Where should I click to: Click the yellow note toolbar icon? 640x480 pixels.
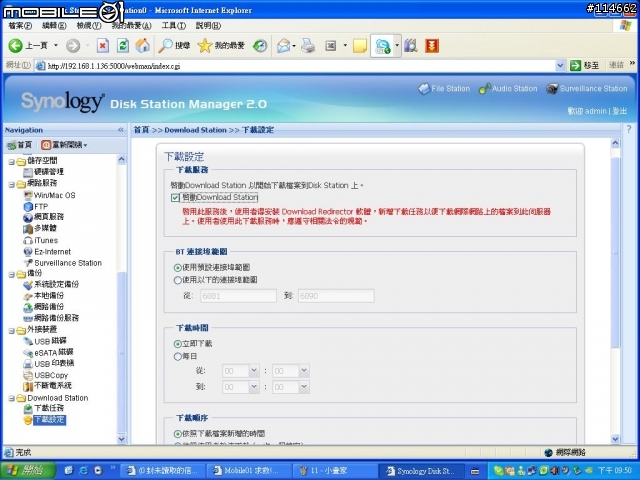point(359,46)
